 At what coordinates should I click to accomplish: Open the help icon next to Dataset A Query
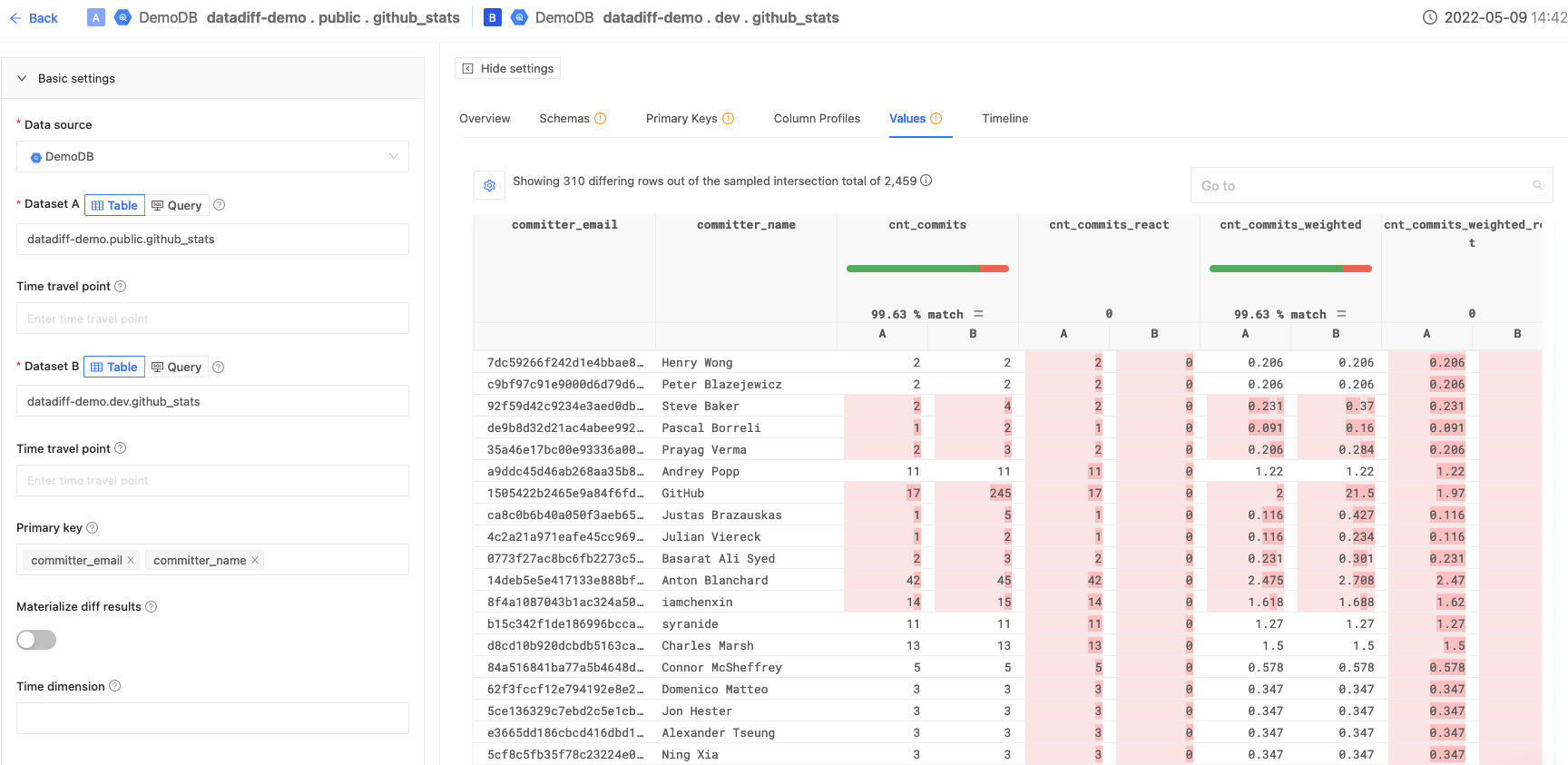(x=219, y=205)
